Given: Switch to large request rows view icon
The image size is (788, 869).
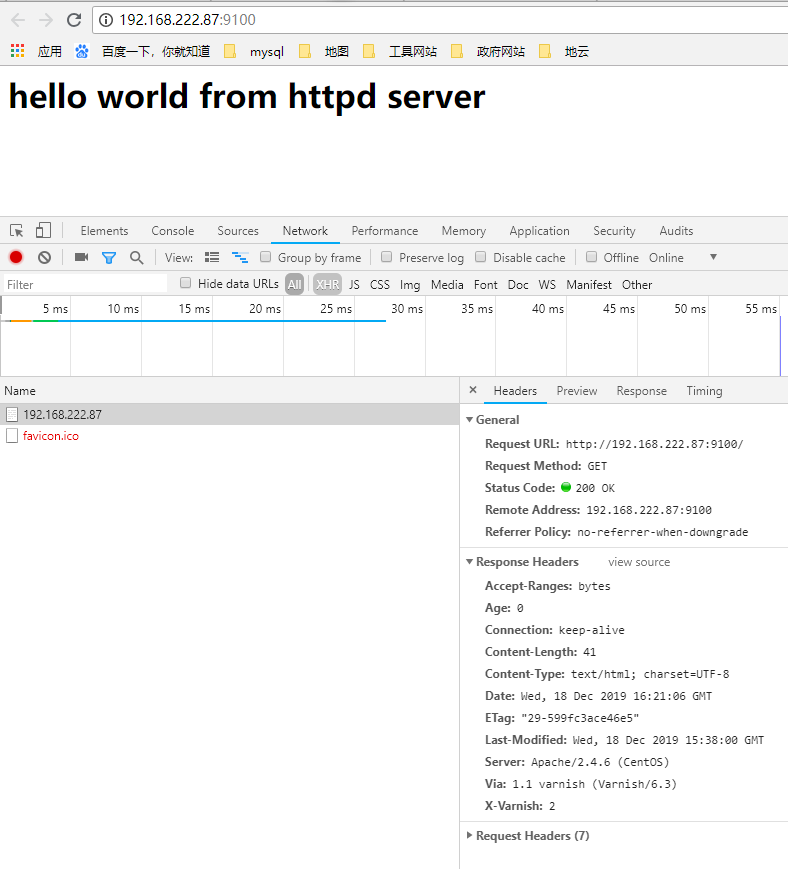Looking at the screenshot, I should click(x=212, y=257).
